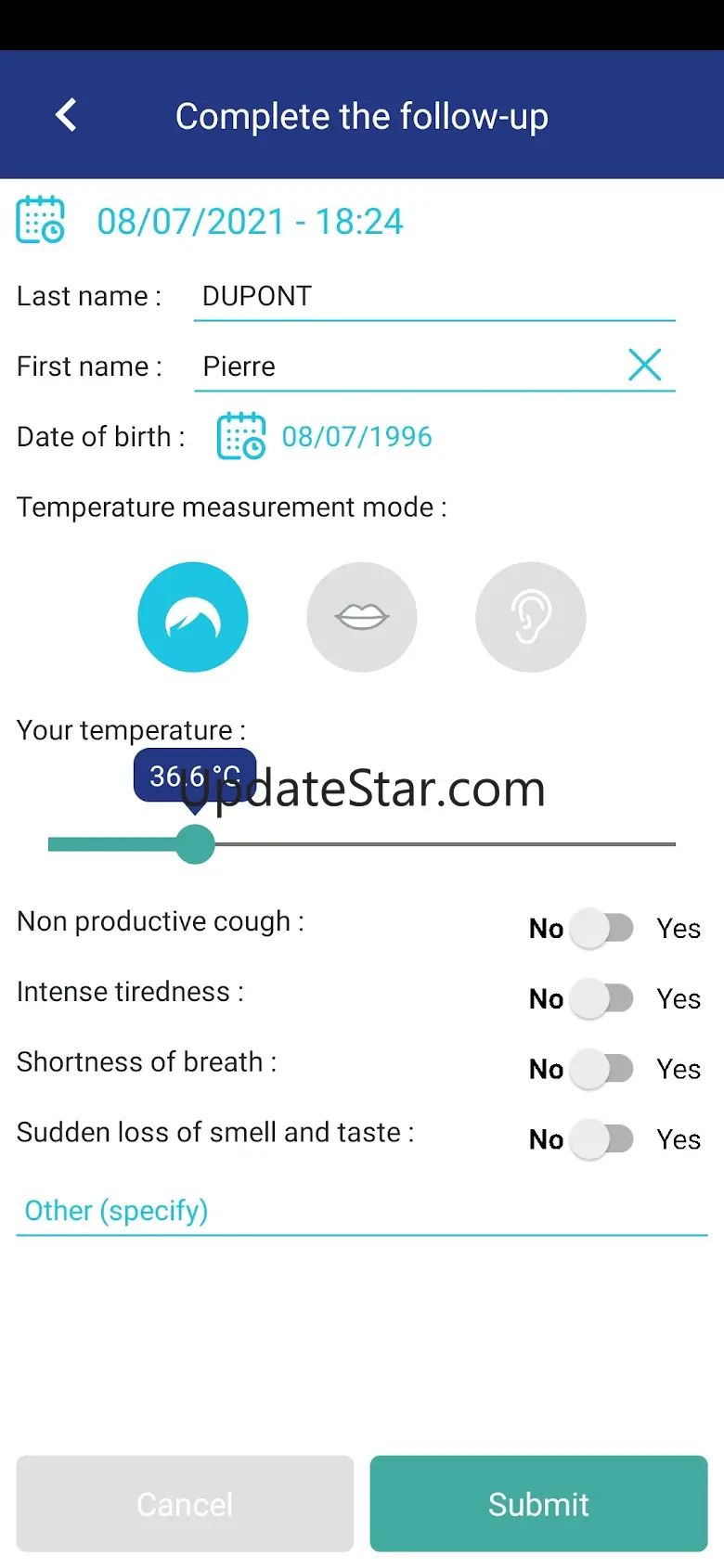Click the temperature slider handle
The width and height of the screenshot is (724, 1568).
(195, 844)
